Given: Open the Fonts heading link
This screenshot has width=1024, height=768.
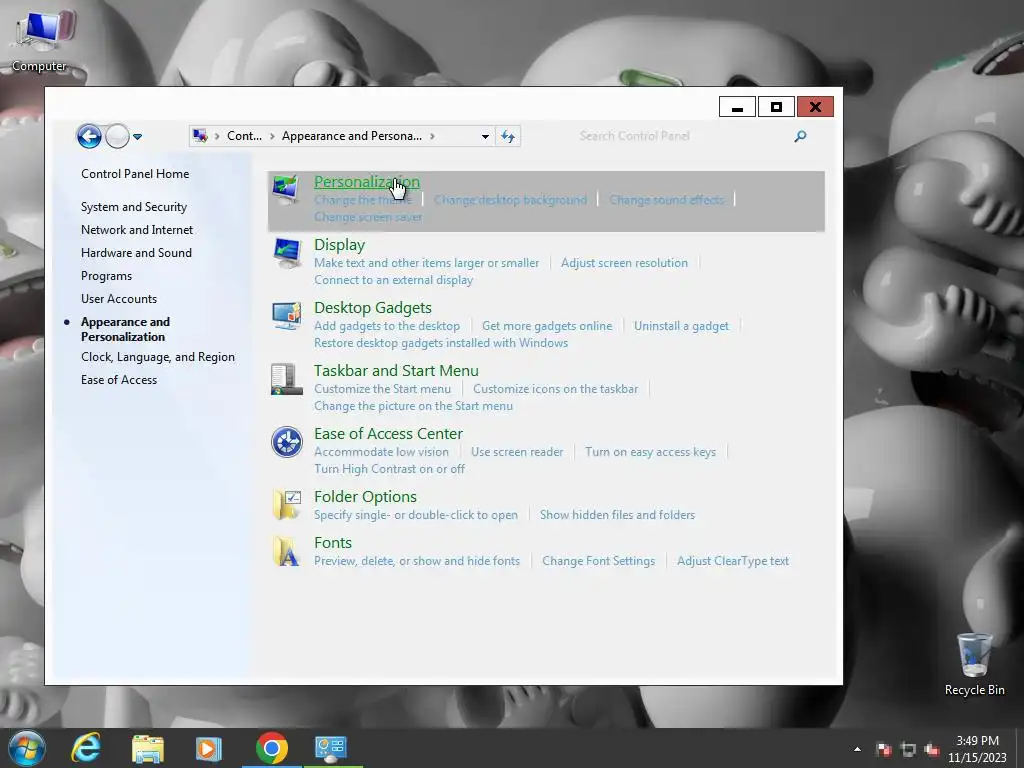Looking at the screenshot, I should click(x=333, y=543).
